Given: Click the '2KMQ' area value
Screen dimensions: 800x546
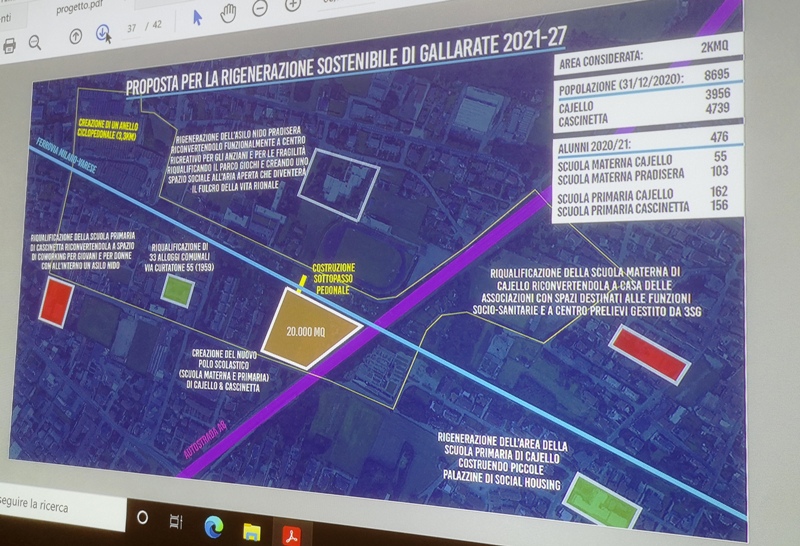Looking at the screenshot, I should click(715, 46).
